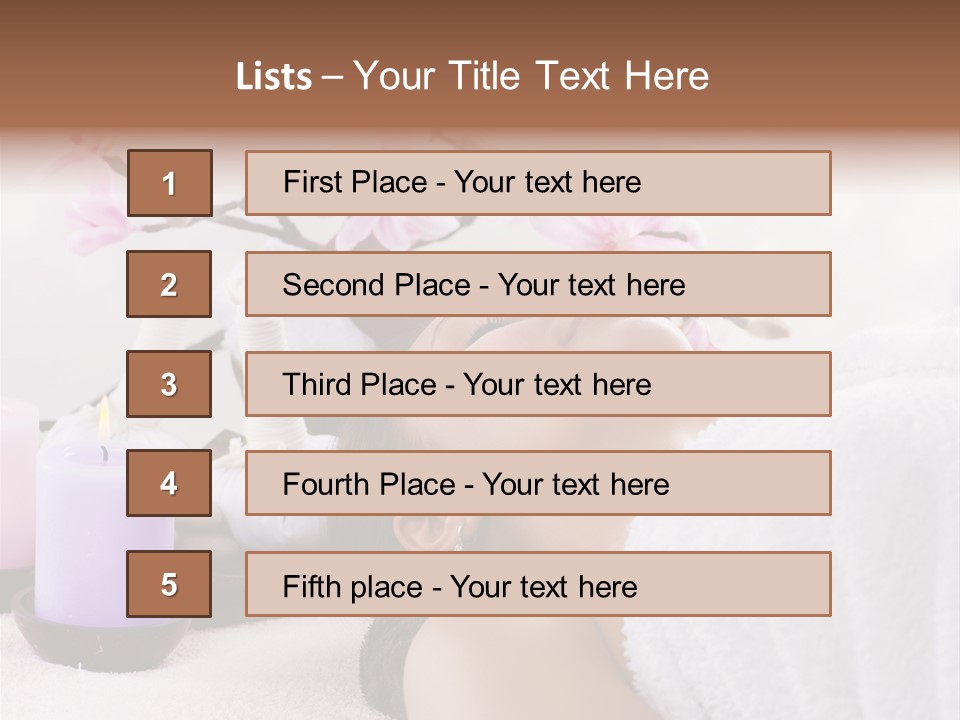Select the number 2 box
Image resolution: width=960 pixels, height=720 pixels.
click(x=169, y=284)
